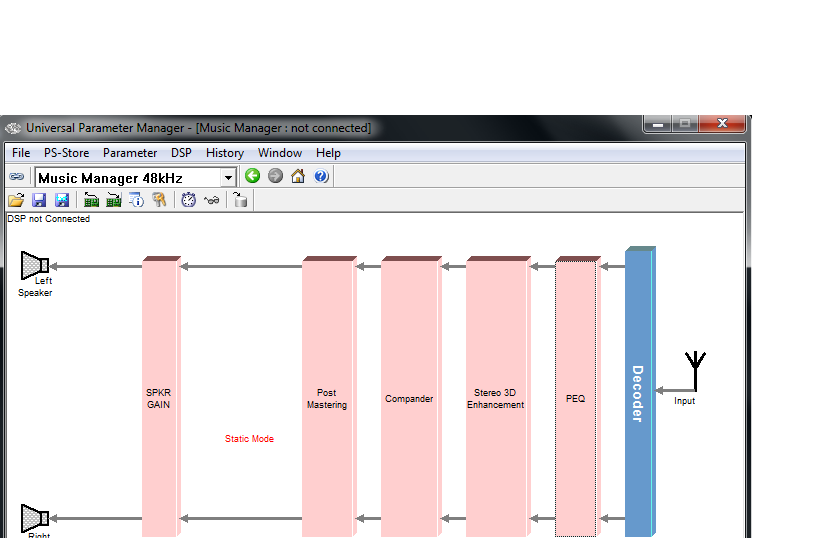Click the eyeglasses monitor icon
Screen dimensions: 816x538
point(211,200)
